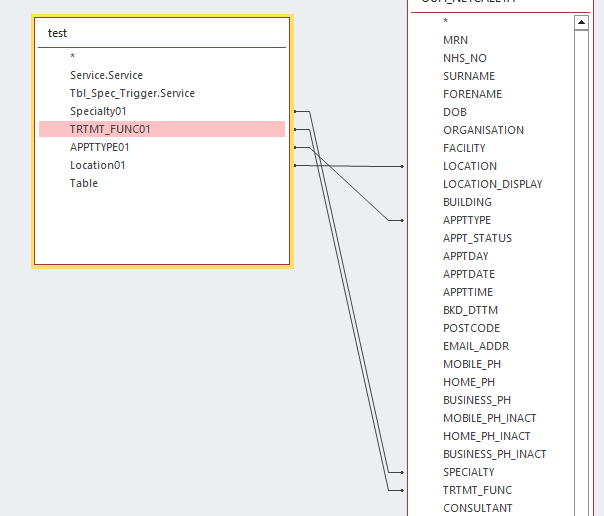Select the ORGANISATION field
This screenshot has width=604, height=516.
pyautogui.click(x=483, y=130)
